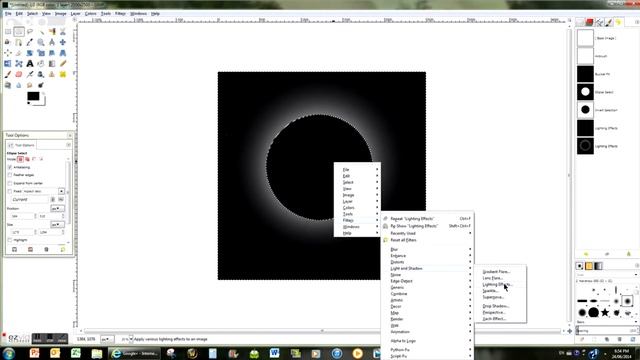Image resolution: width=640 pixels, height=360 pixels.
Task: Select the Airbrush tool
Action: coord(30,74)
